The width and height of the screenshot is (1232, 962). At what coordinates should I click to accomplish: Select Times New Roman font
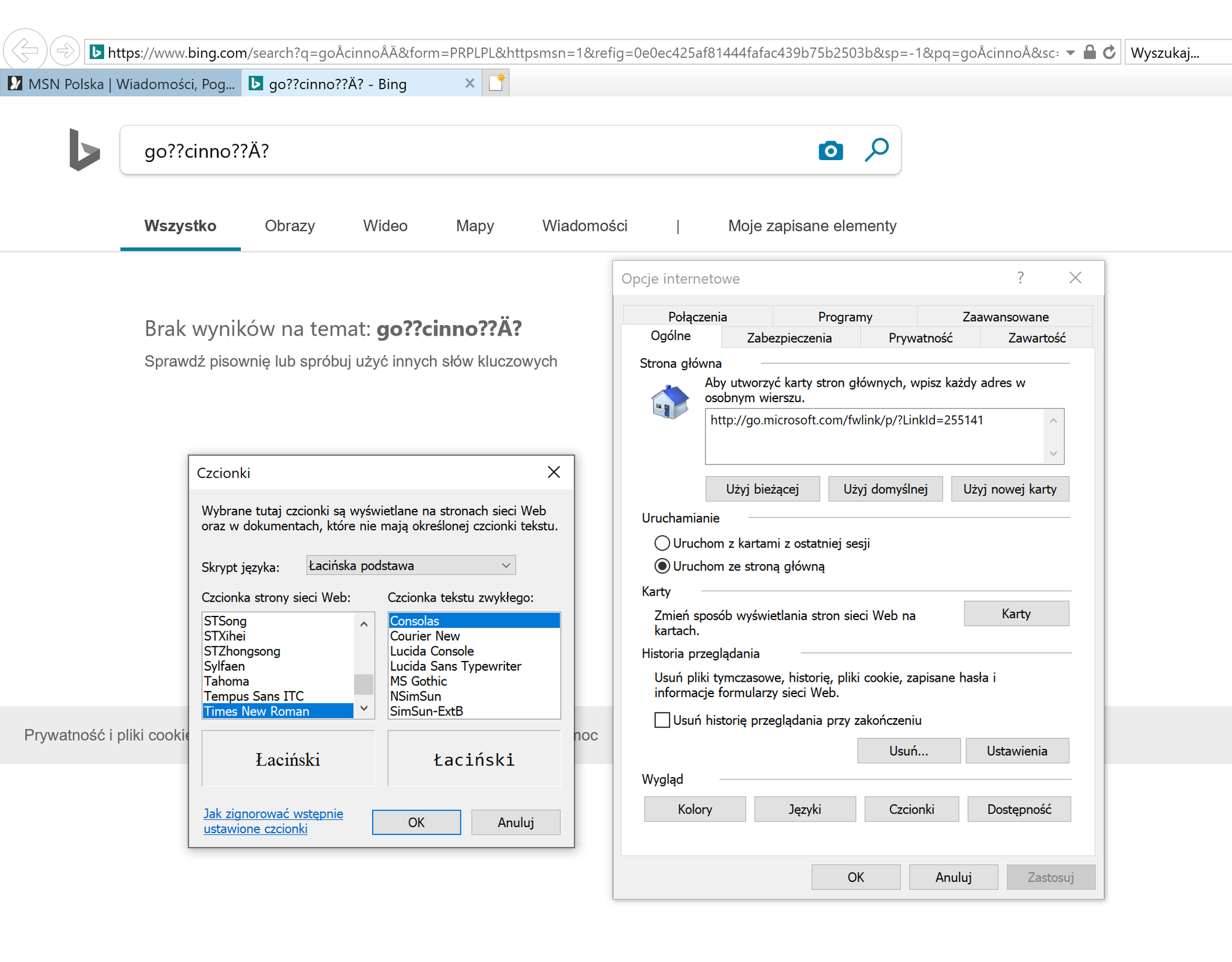coord(278,711)
